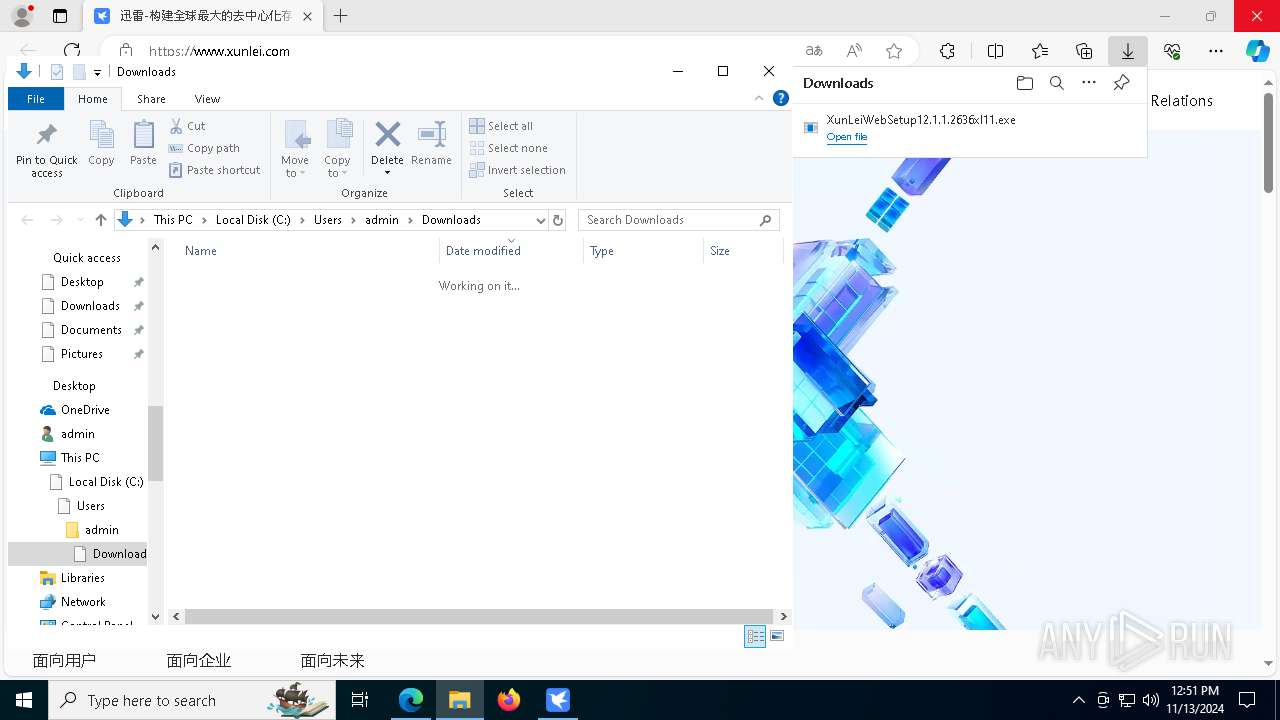Viewport: 1280px width, 720px height.
Task: Click Invert selection in the ribbon
Action: tap(517, 170)
